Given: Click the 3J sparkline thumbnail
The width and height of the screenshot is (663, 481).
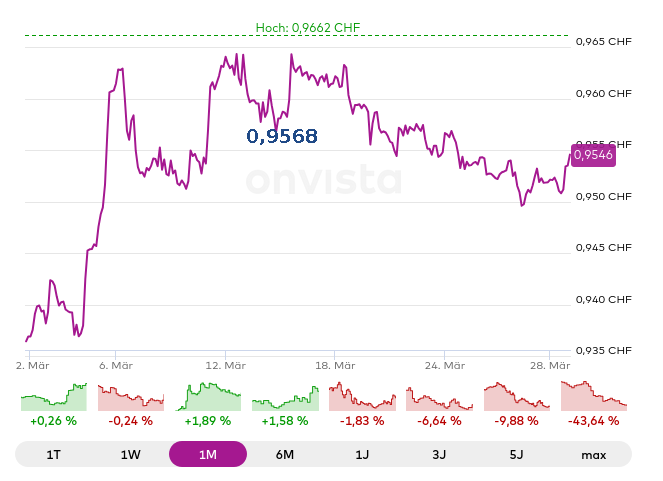Looking at the screenshot, I should [x=439, y=397].
